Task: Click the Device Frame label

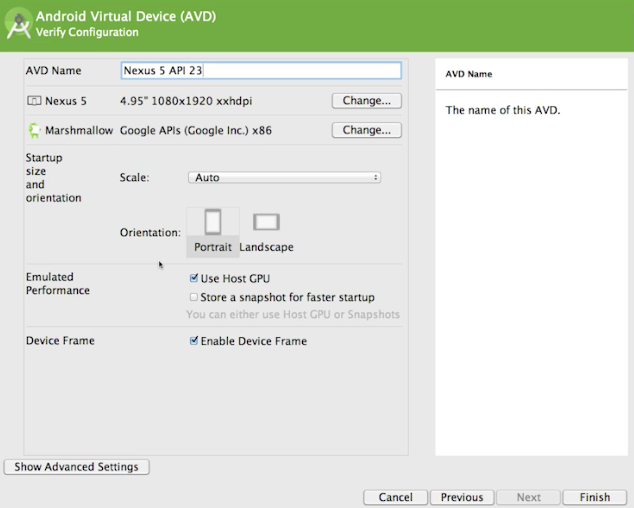Action: point(60,341)
